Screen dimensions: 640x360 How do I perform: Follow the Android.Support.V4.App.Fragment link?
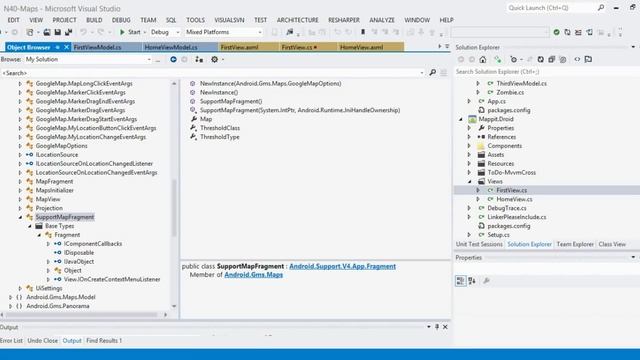click(x=342, y=266)
